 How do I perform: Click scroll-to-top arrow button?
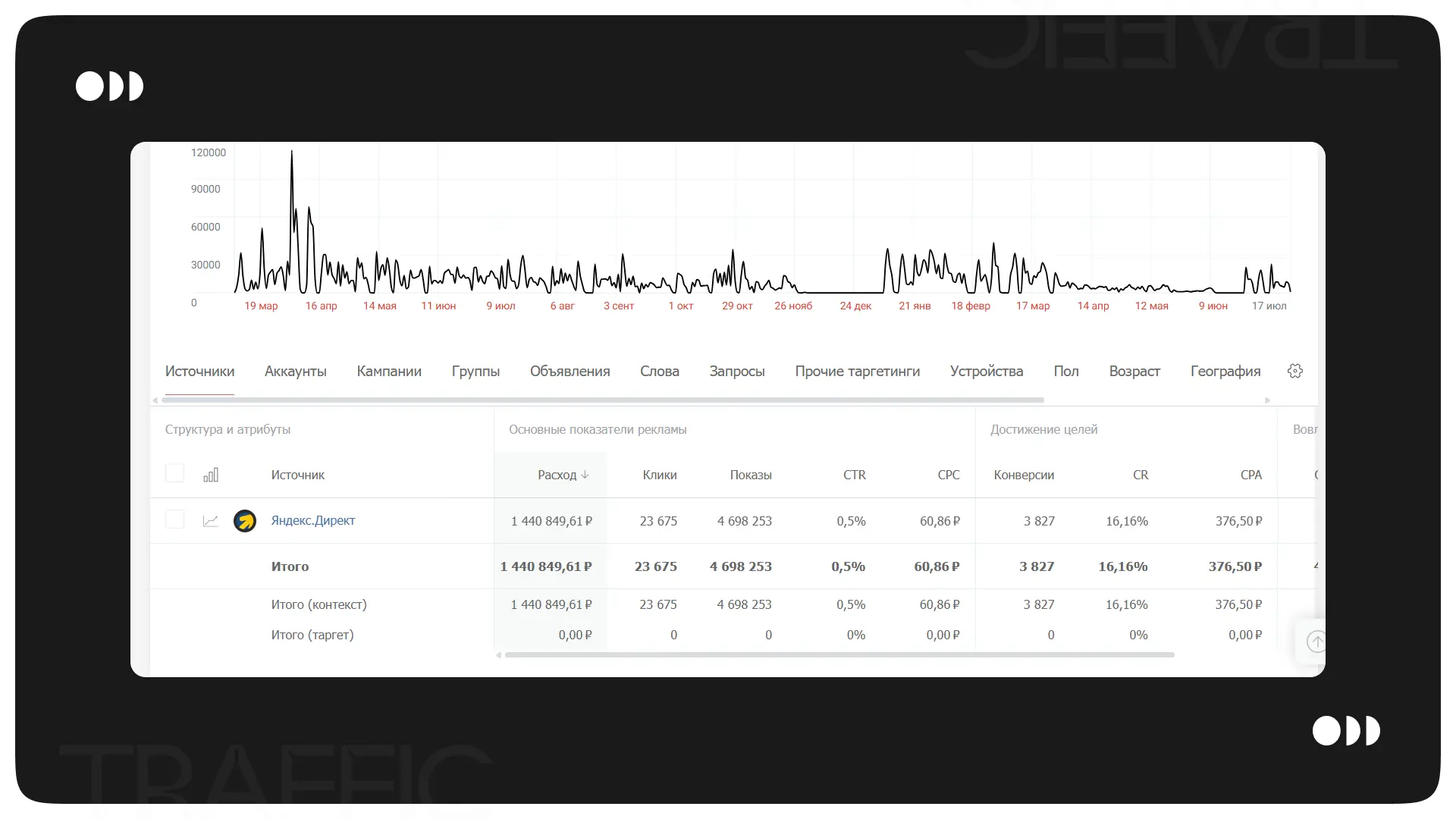click(x=1316, y=642)
